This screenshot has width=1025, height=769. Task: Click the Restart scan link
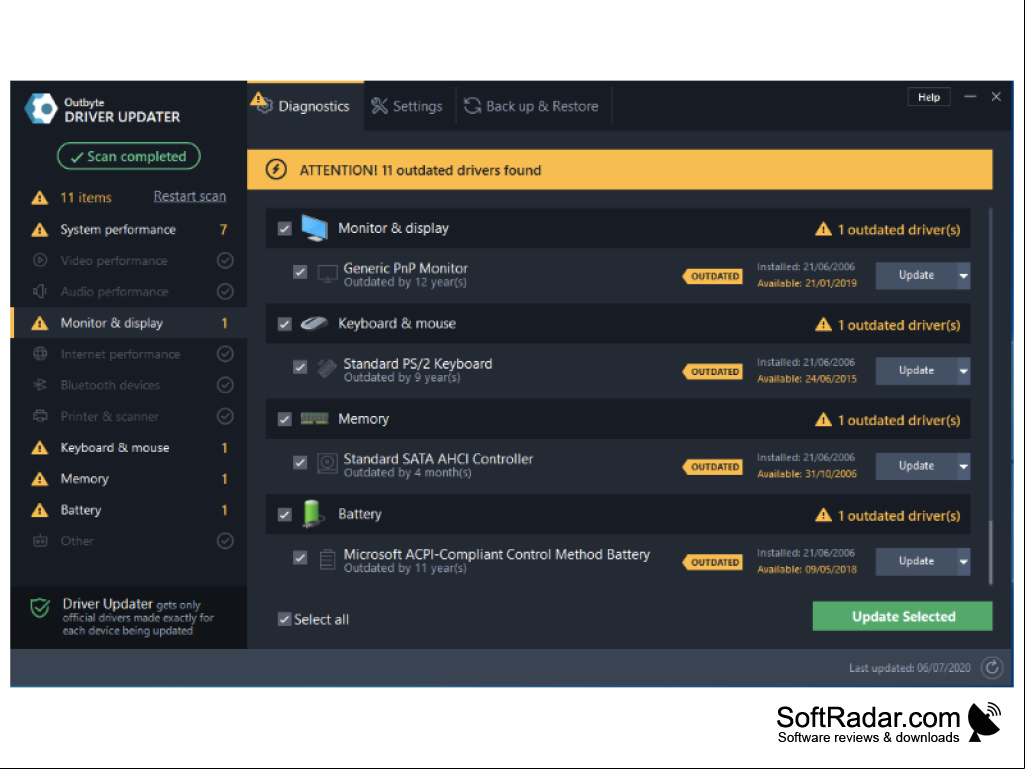click(x=190, y=196)
